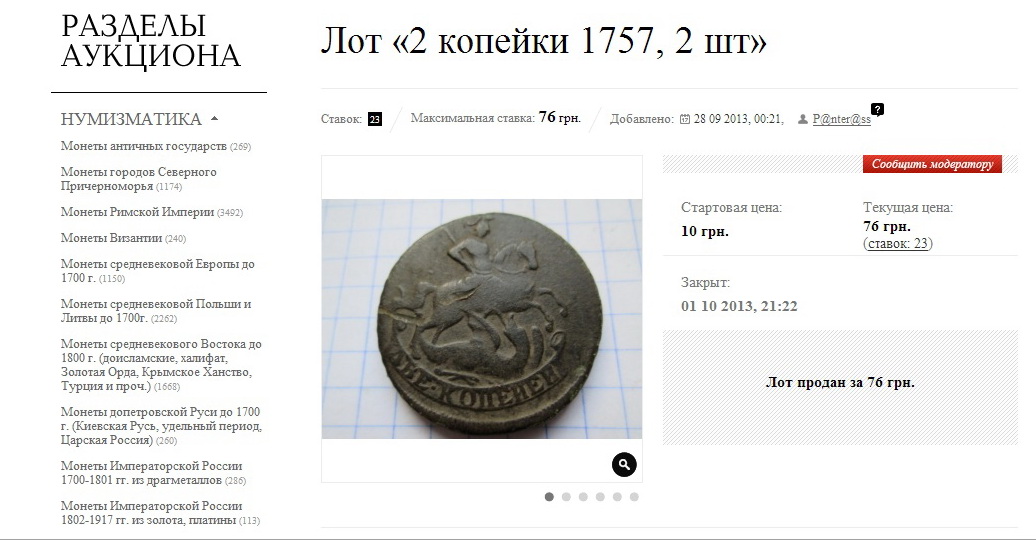Viewport: 1036px width, 540px height.
Task: Select the fourth photo carousel dot
Action: 600,497
